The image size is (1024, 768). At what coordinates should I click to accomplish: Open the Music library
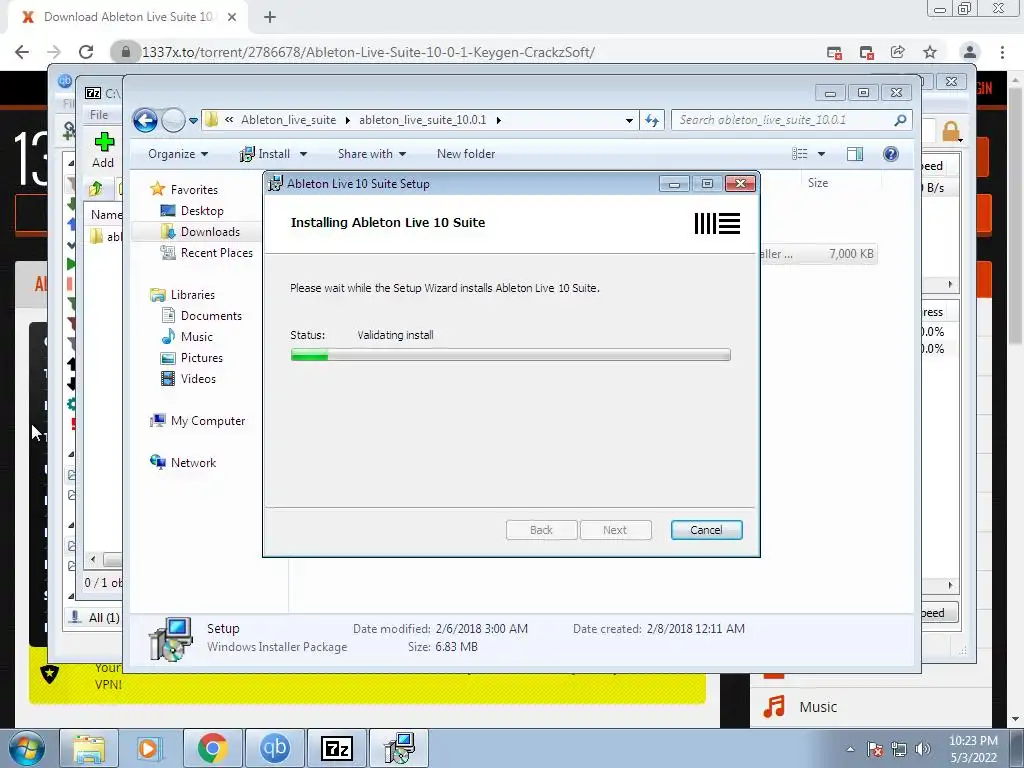coord(187,336)
